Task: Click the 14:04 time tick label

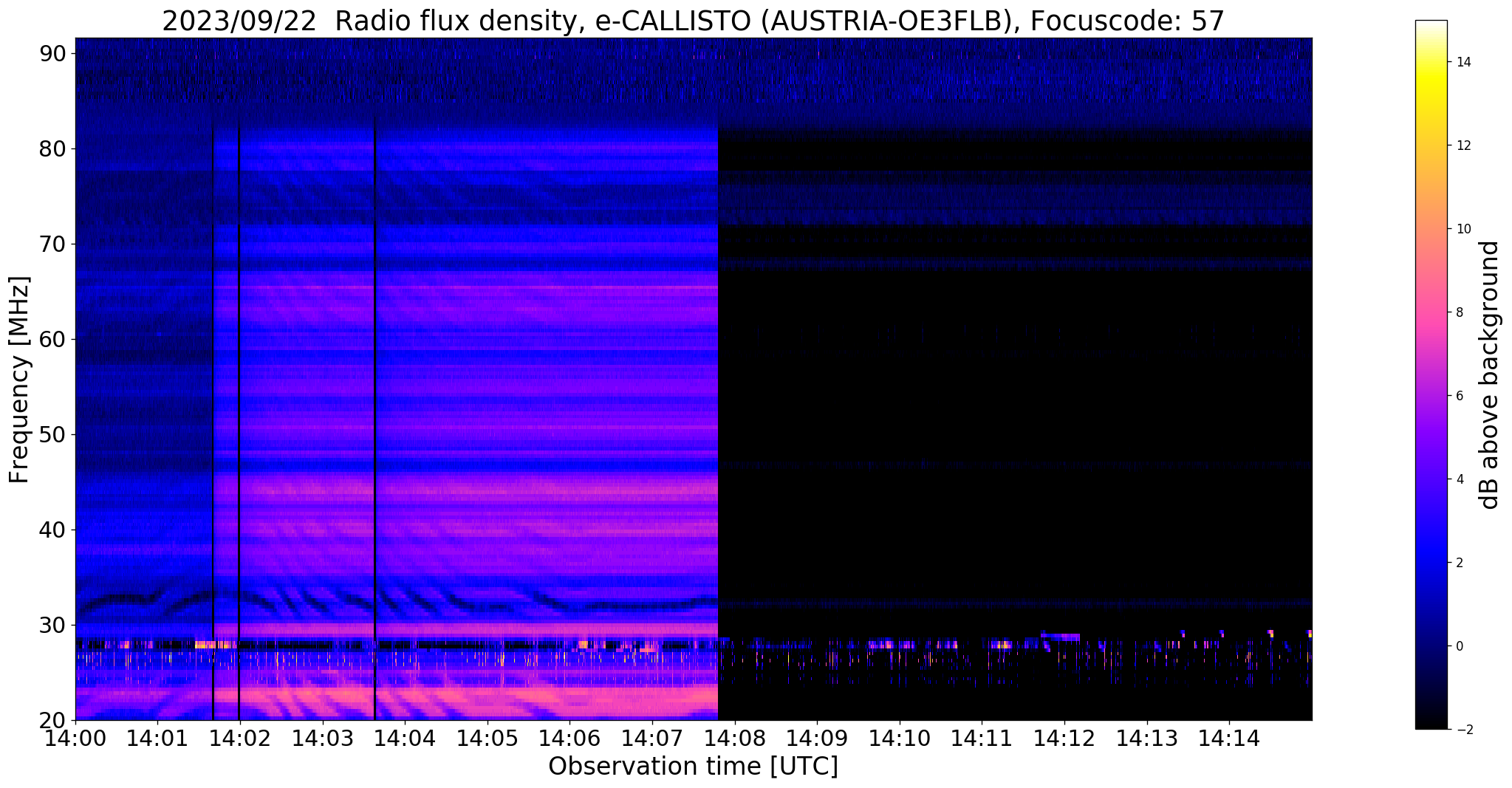Action: (x=404, y=737)
